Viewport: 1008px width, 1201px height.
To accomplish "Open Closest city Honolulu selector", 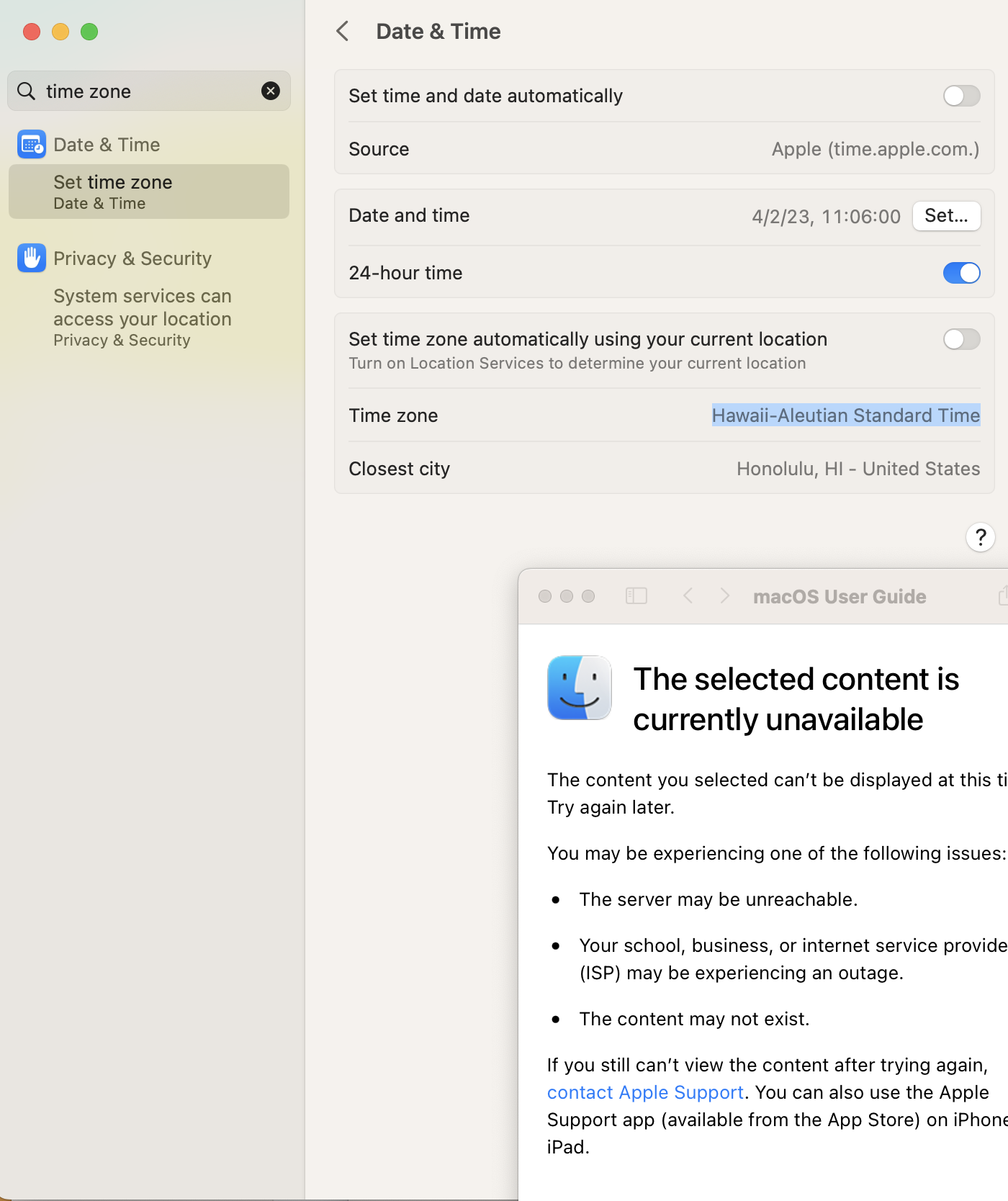I will click(858, 469).
